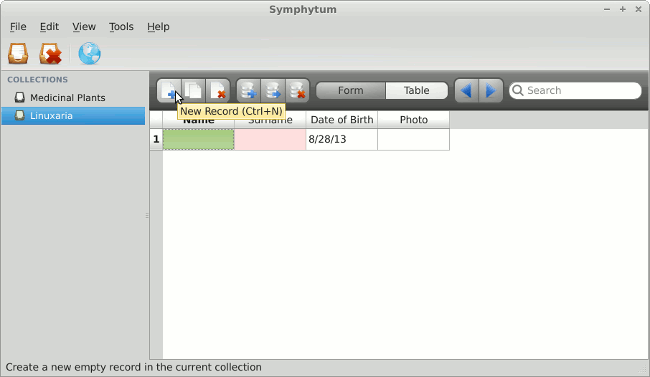Maximize the Symphytum window
Screen dimensions: 650x377
point(623,9)
